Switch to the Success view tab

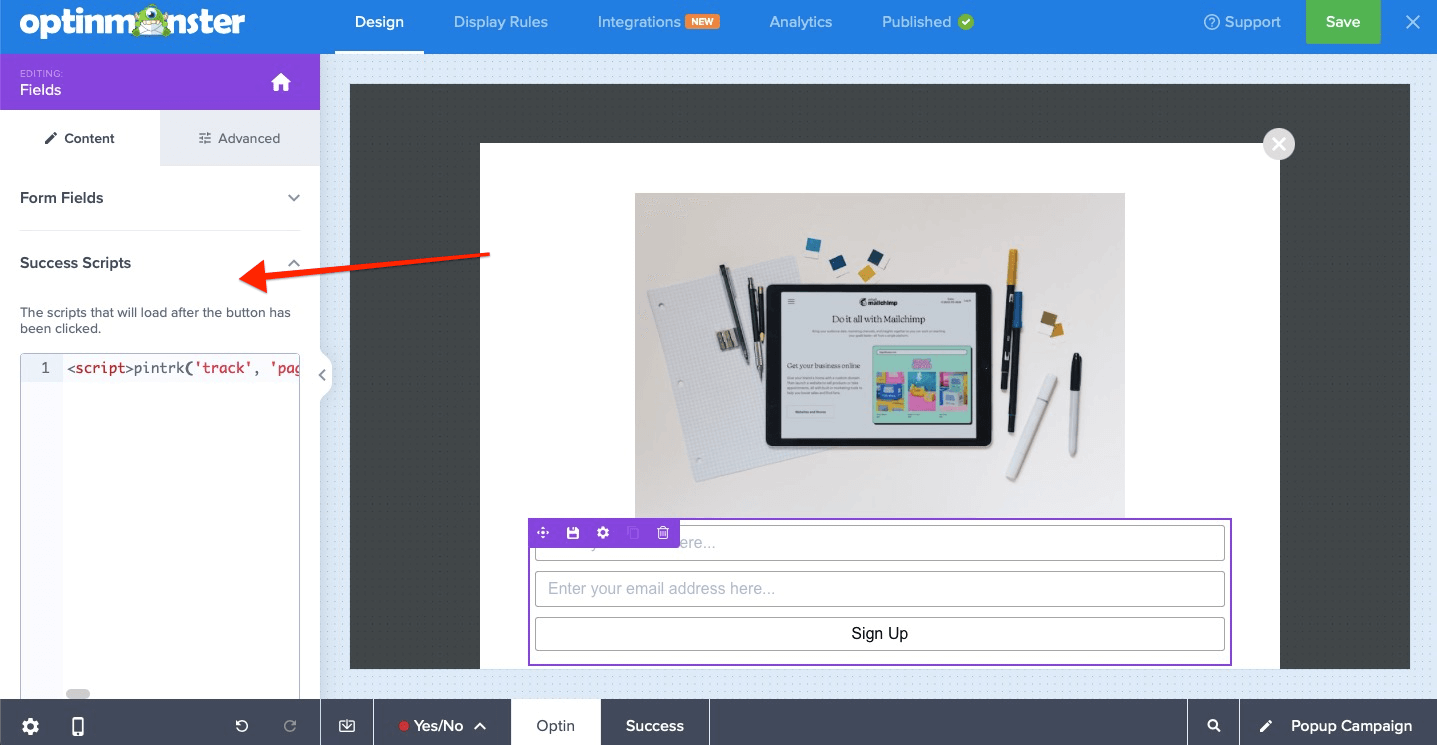click(x=655, y=726)
